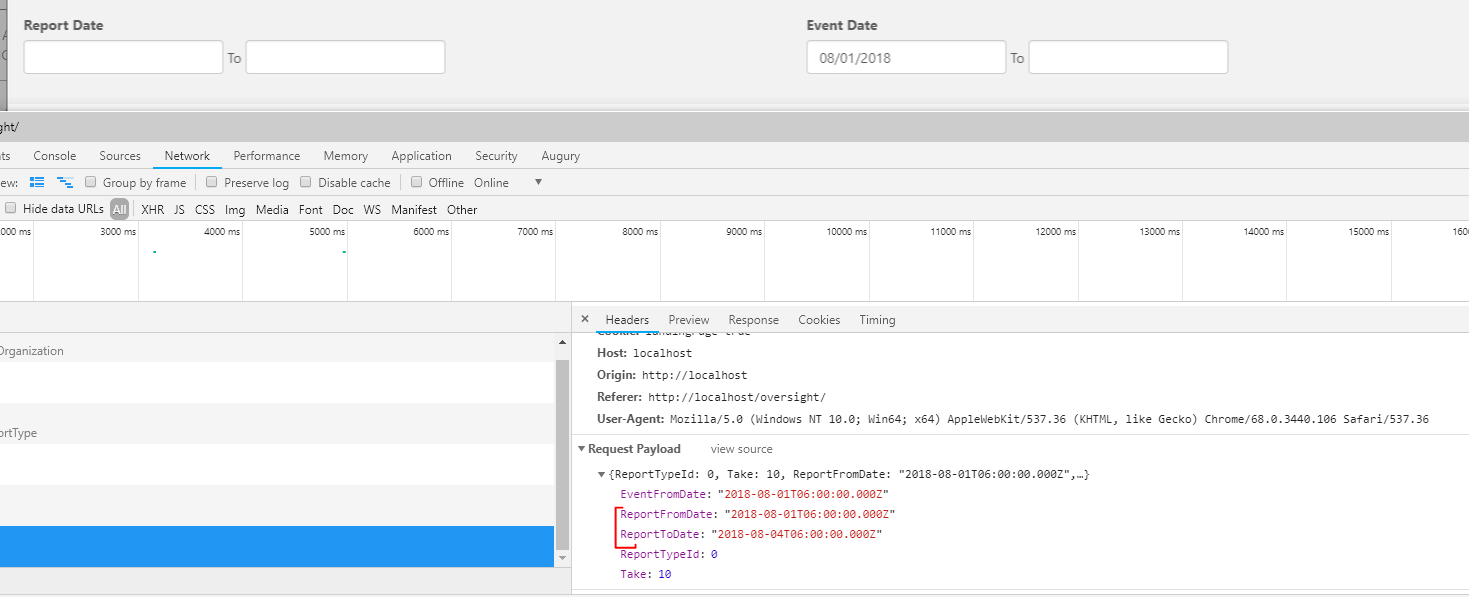
Task: Click the 10000 ms timeline marker
Action: coord(847,232)
